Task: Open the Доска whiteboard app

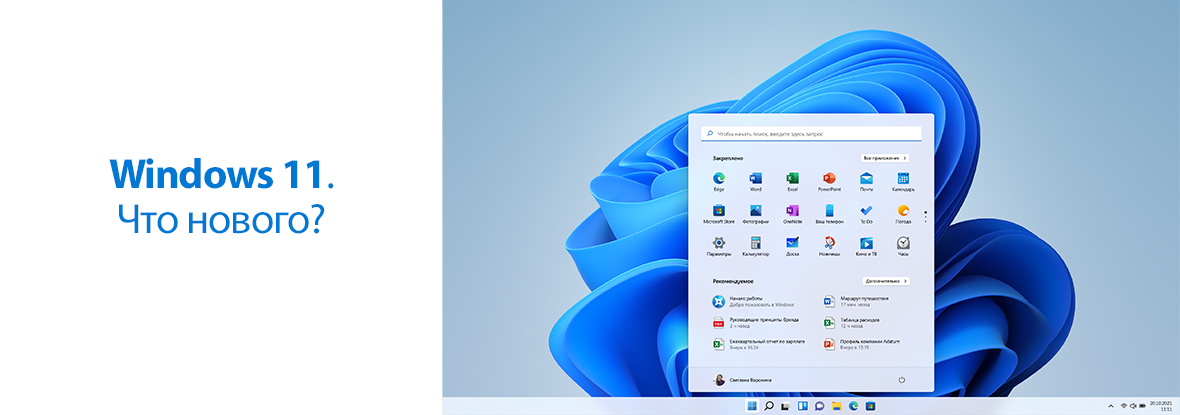Action: (x=792, y=246)
